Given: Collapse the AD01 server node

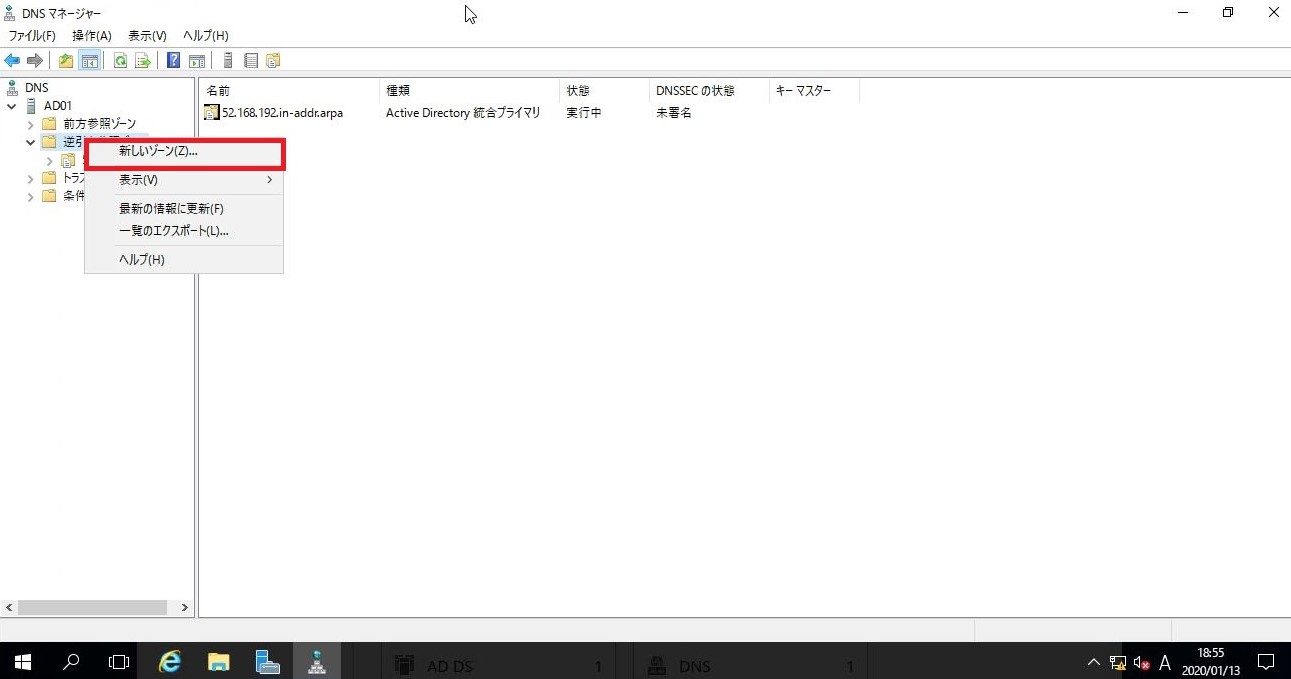Looking at the screenshot, I should 12,106.
